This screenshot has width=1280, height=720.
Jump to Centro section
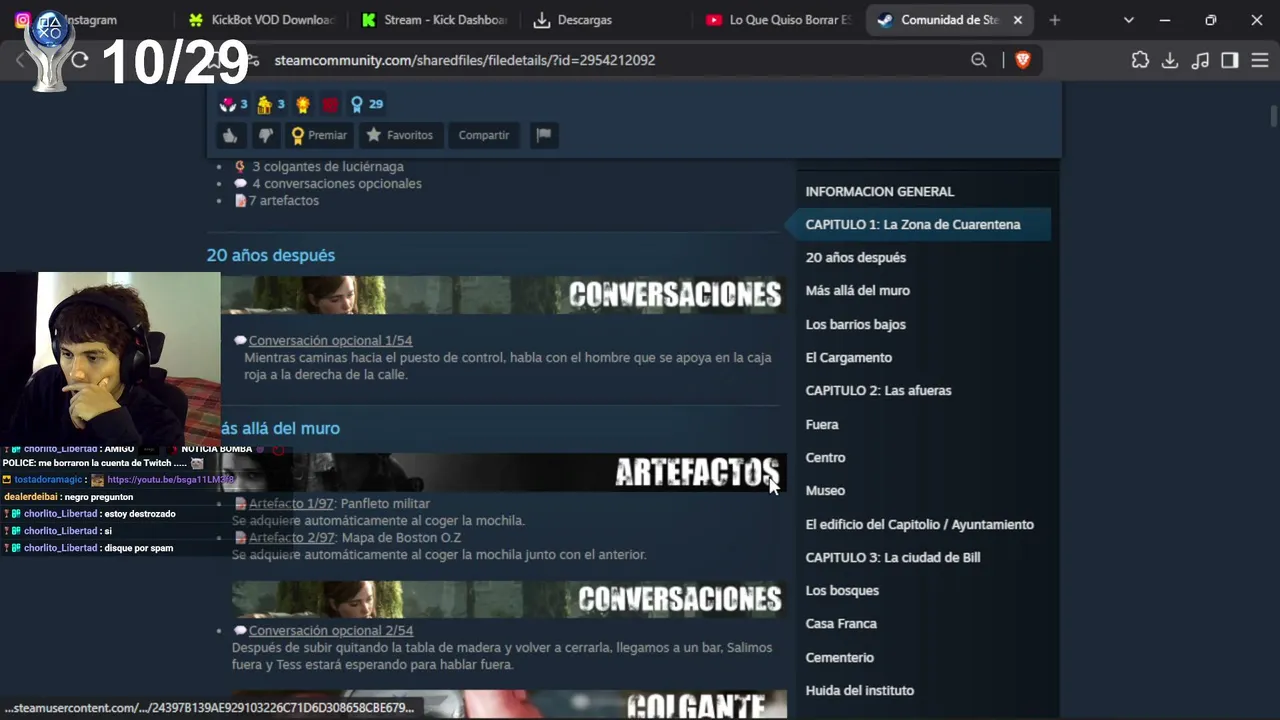tap(826, 457)
